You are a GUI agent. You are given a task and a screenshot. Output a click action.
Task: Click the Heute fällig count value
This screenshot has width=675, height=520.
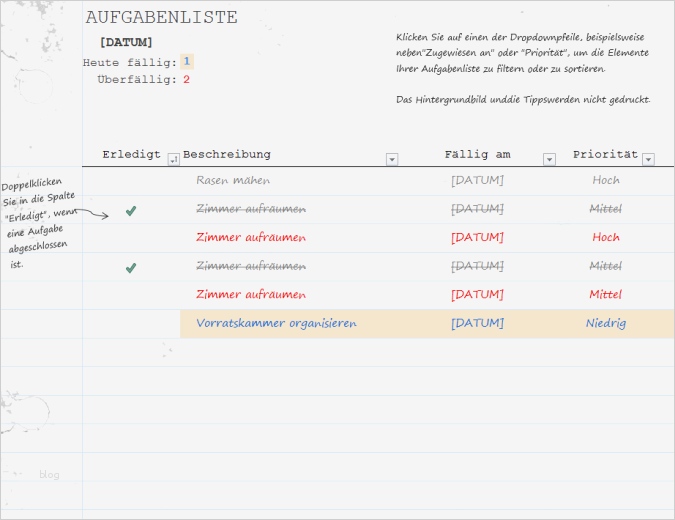point(187,62)
